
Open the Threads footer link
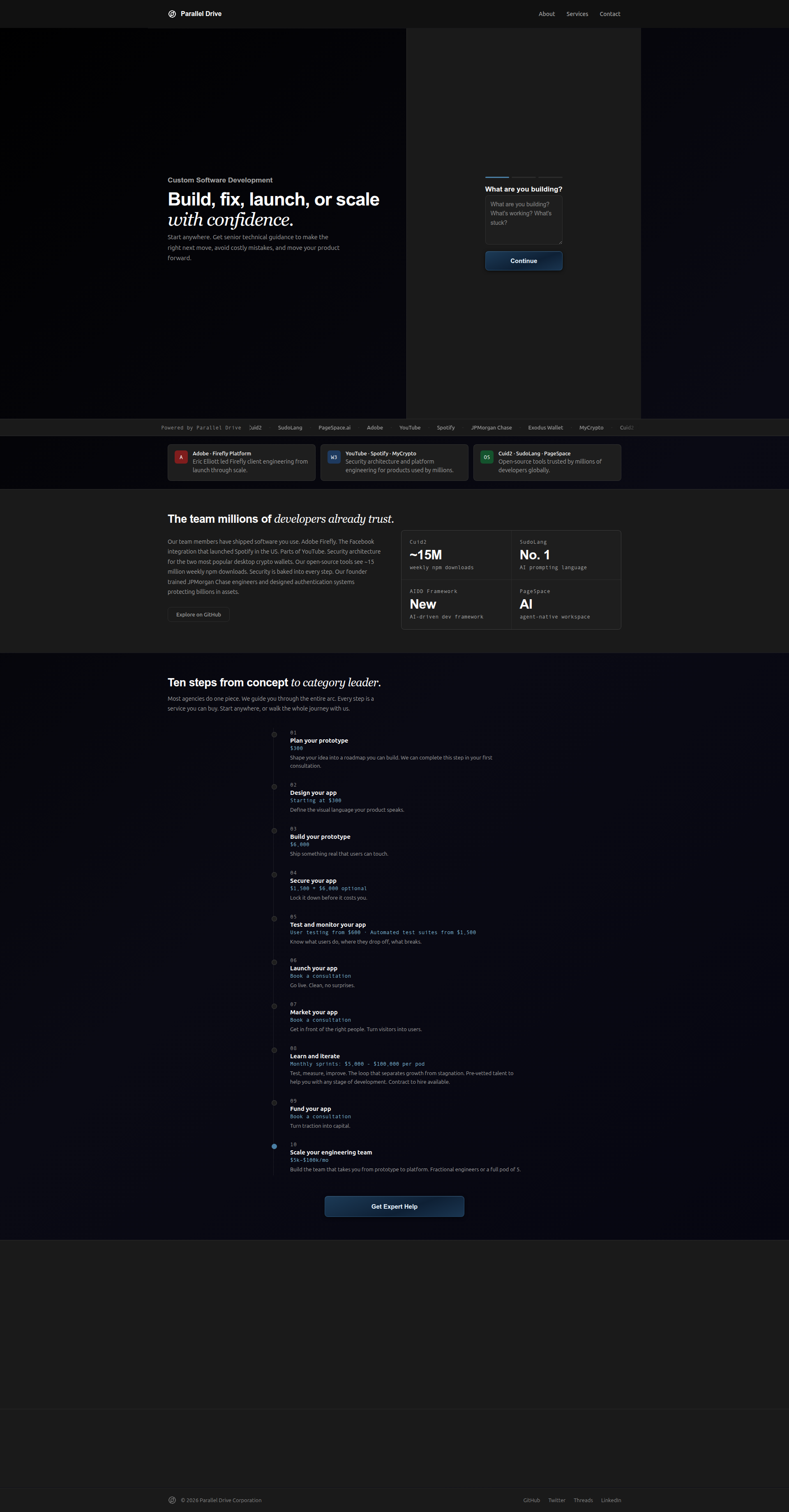pos(583,1500)
